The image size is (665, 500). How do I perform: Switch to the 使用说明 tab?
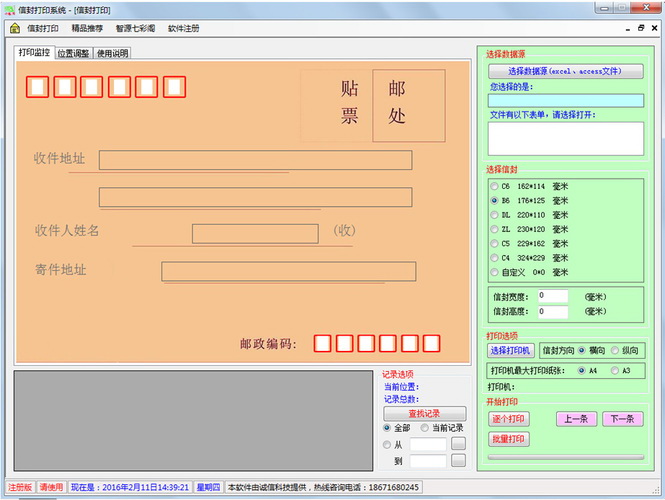click(112, 53)
